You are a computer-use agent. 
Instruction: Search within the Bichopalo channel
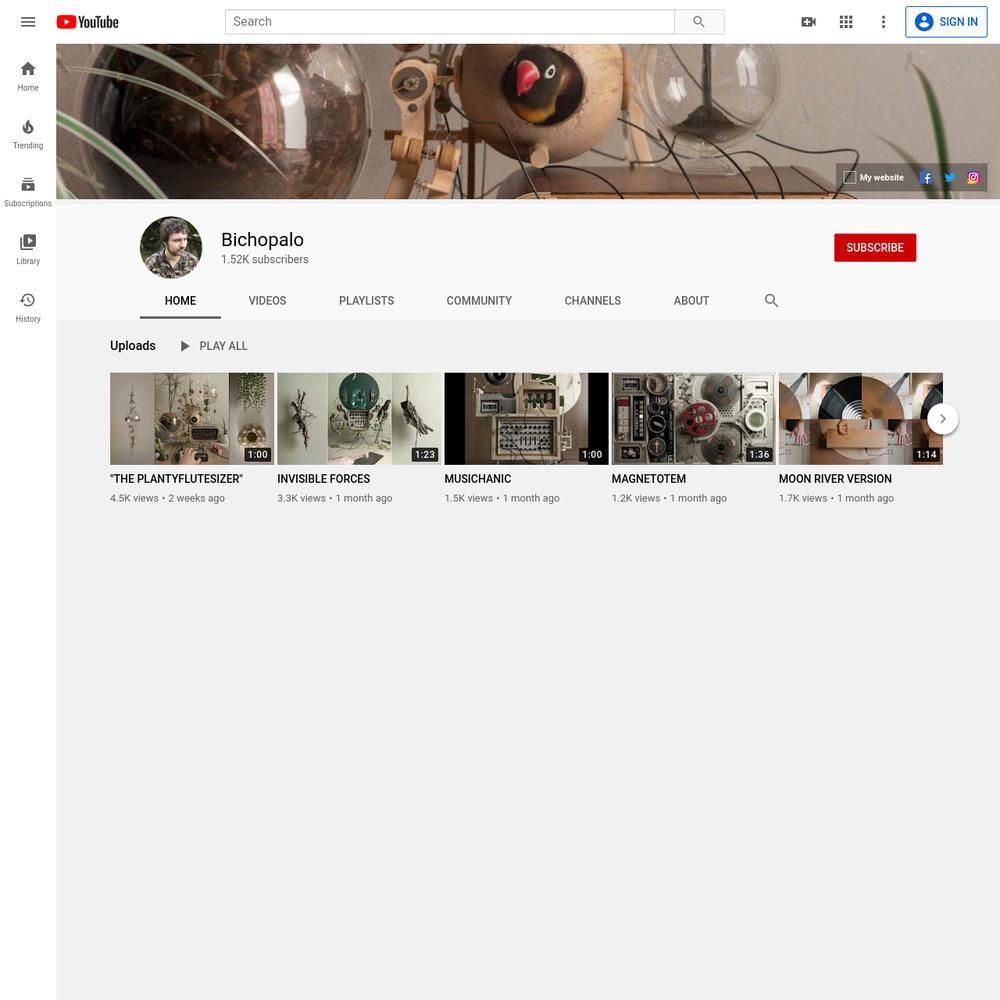coord(771,300)
